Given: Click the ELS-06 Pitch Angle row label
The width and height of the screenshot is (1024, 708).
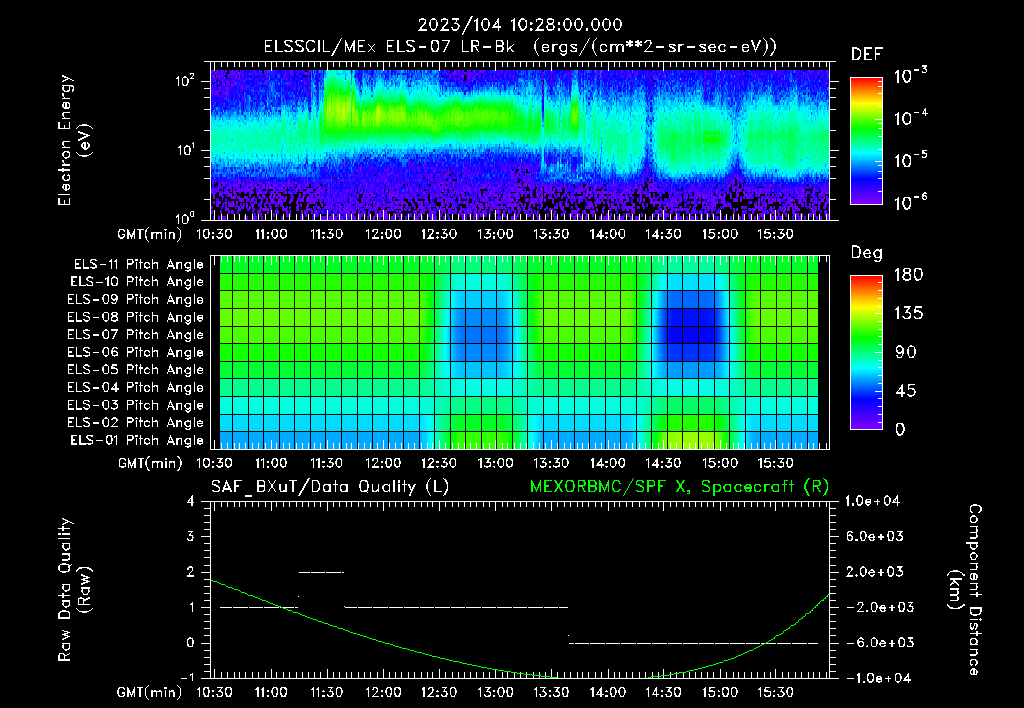Looking at the screenshot, I should [136, 352].
